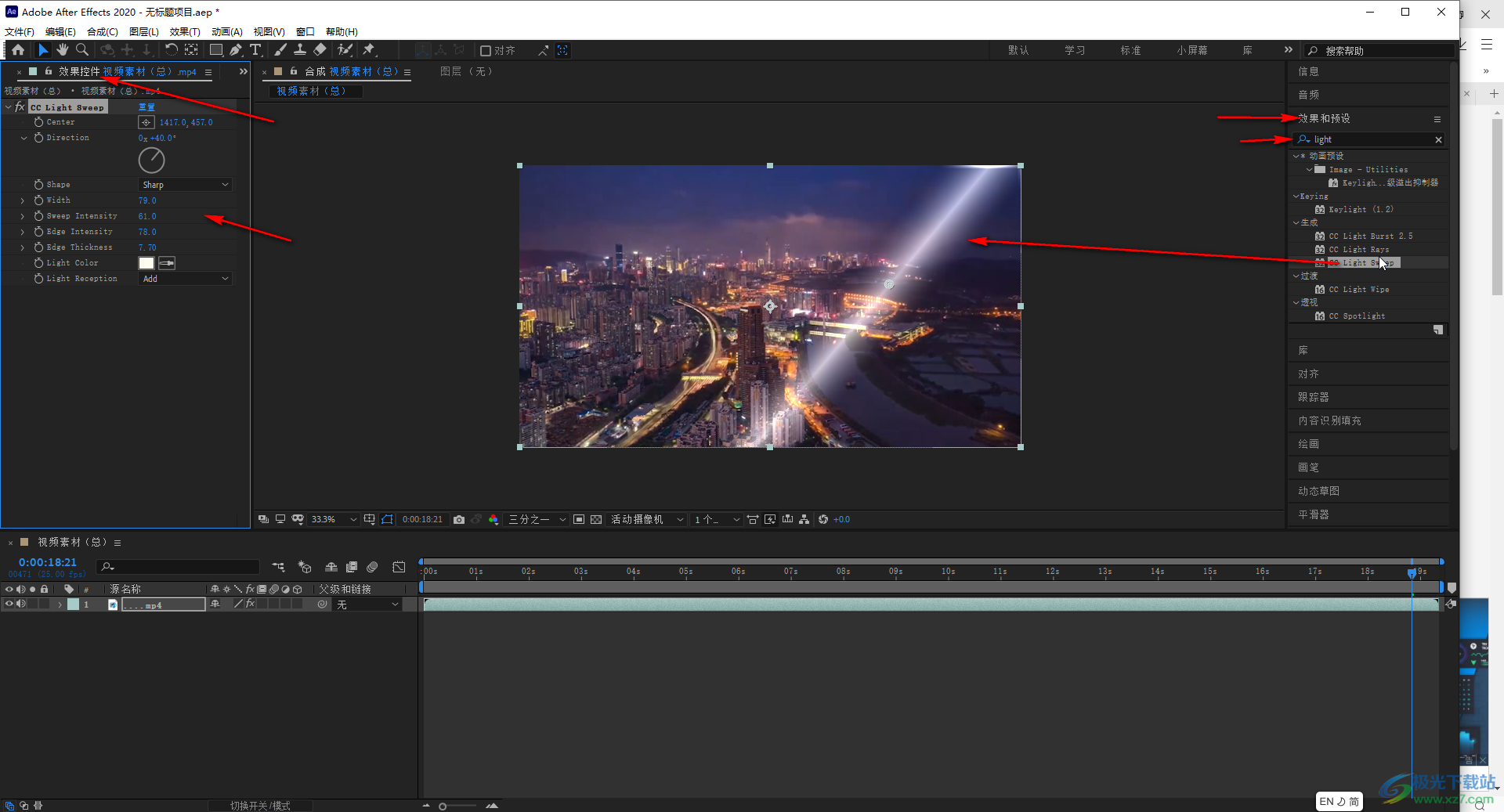Select the Rectangle shape tool

click(x=216, y=50)
